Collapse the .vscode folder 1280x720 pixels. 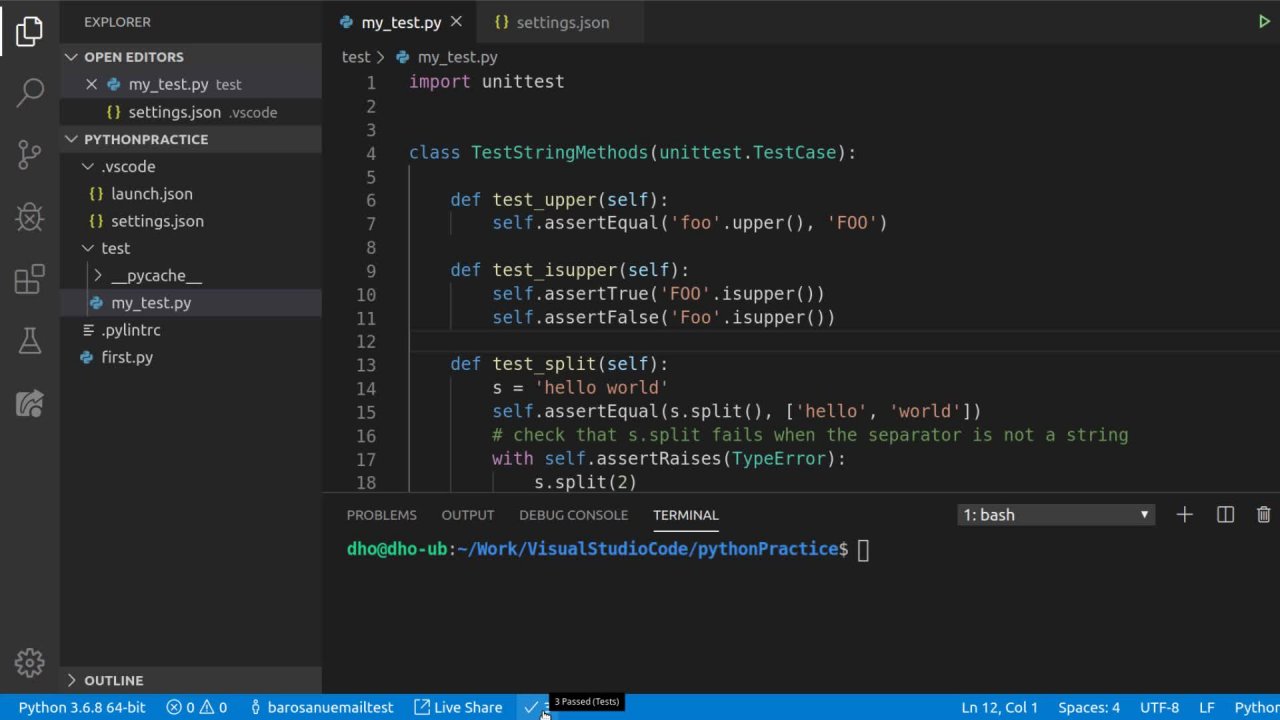pos(191,166)
